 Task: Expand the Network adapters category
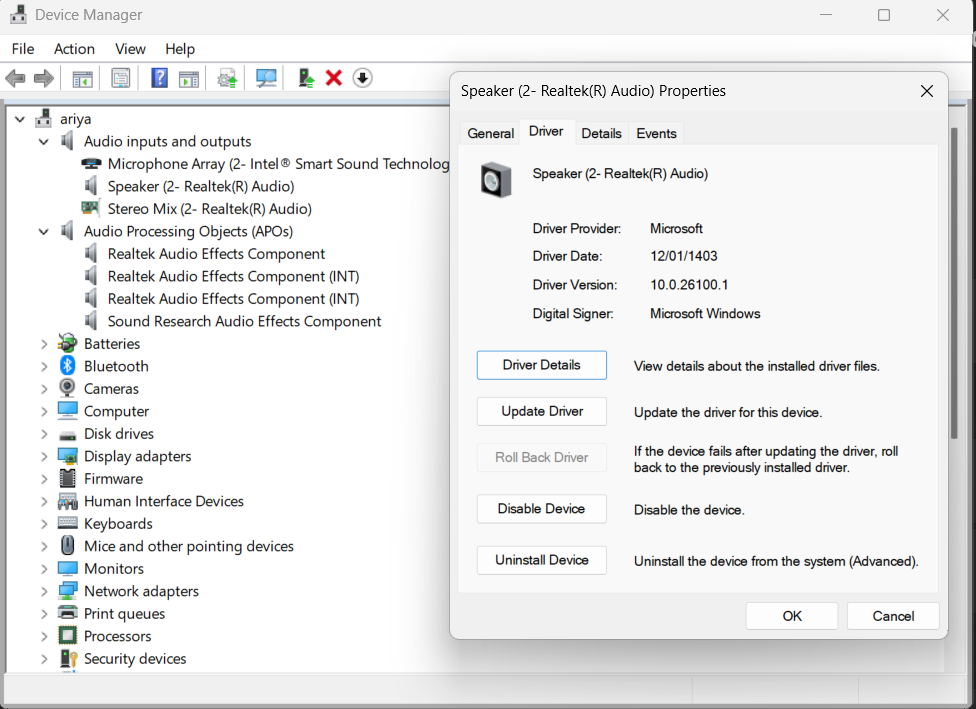click(x=44, y=591)
